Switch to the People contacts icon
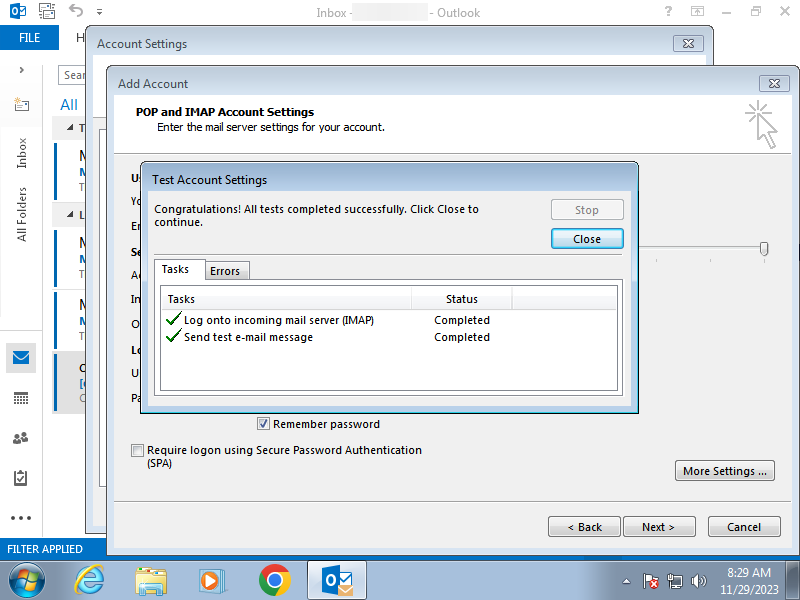 [21, 438]
